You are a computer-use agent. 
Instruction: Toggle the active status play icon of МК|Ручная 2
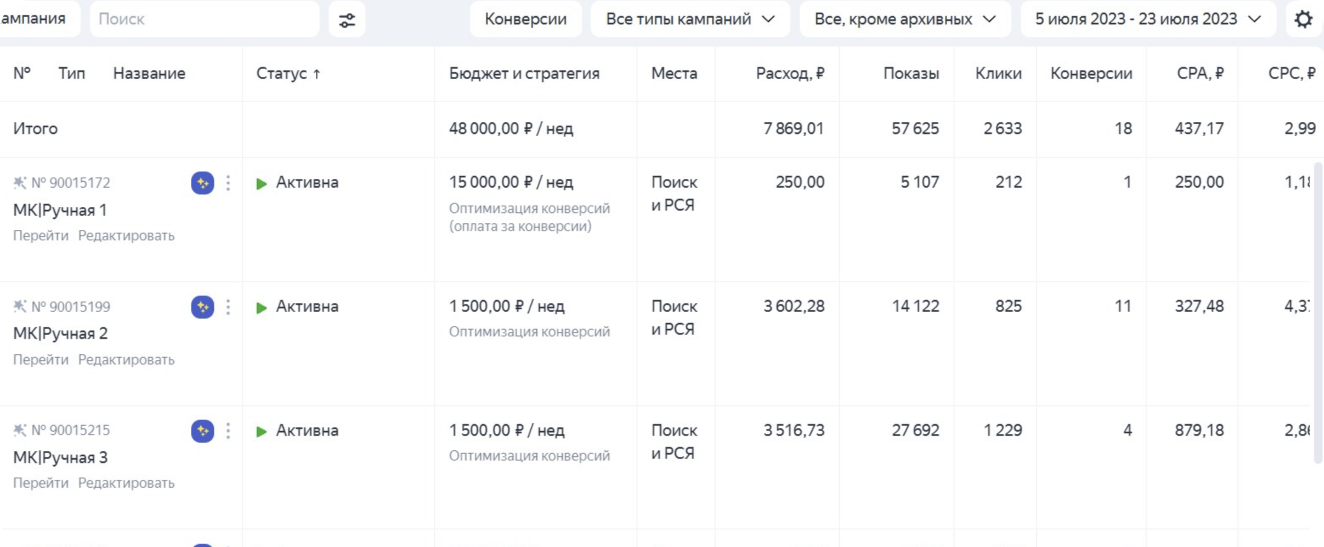262,307
